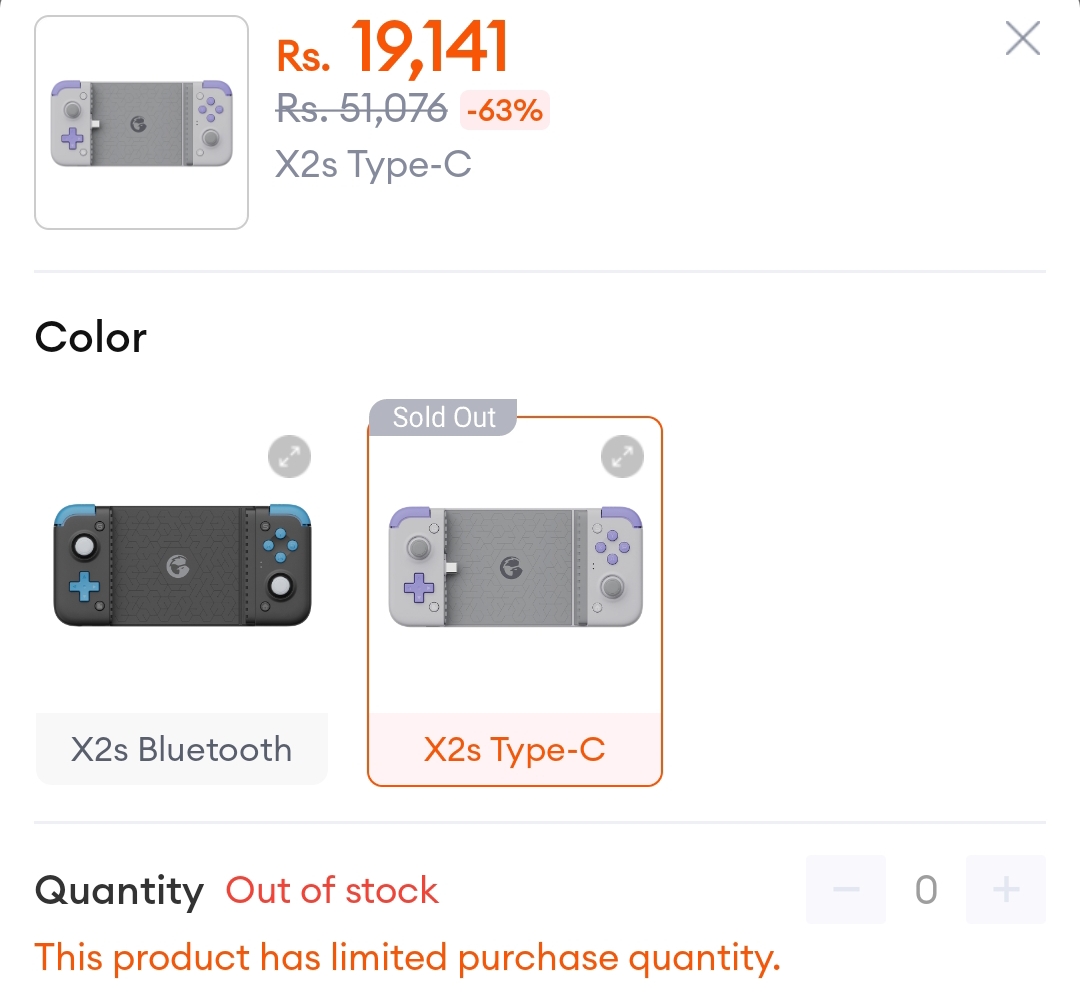Open the selected product thumbnail at top

point(141,123)
